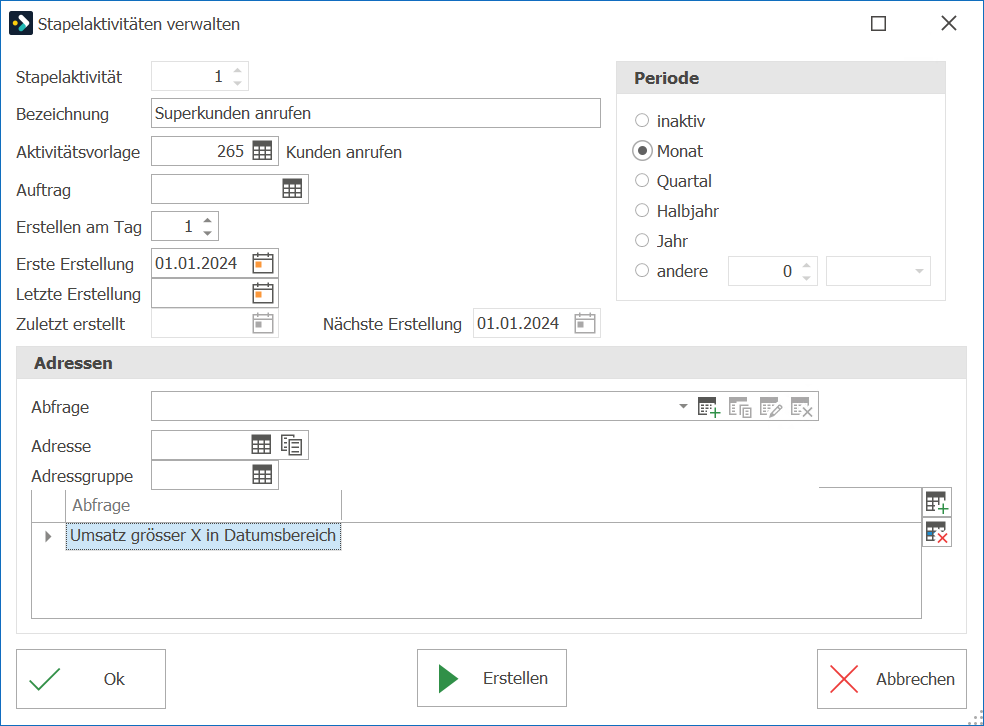
Task: Open calendar for Letzte Erstellung
Action: coord(262,294)
